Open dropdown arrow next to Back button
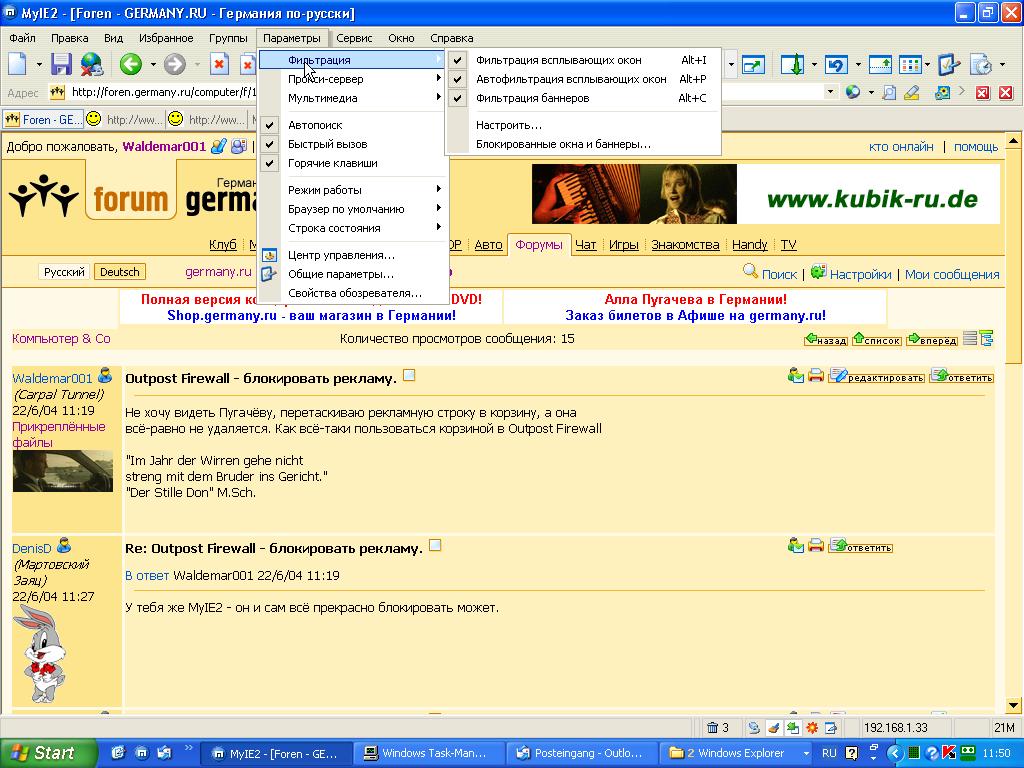This screenshot has height=768, width=1024. [x=152, y=65]
